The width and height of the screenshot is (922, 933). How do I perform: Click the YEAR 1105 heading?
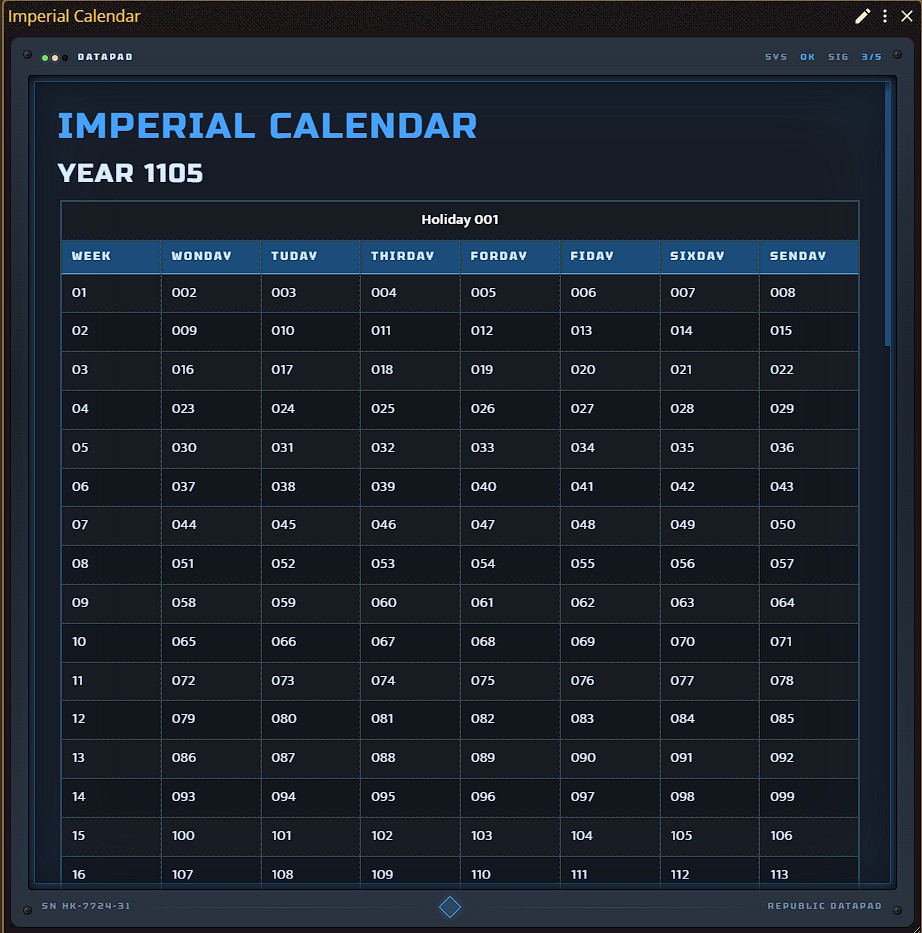coord(130,174)
